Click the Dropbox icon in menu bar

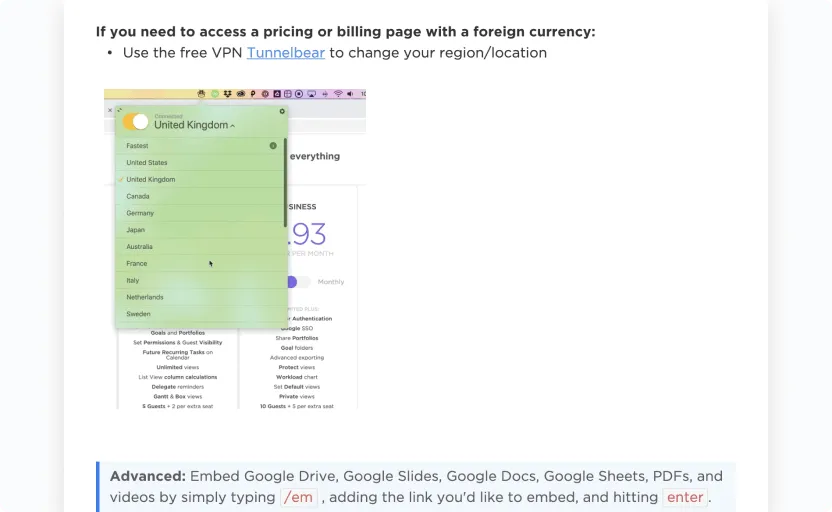228,94
